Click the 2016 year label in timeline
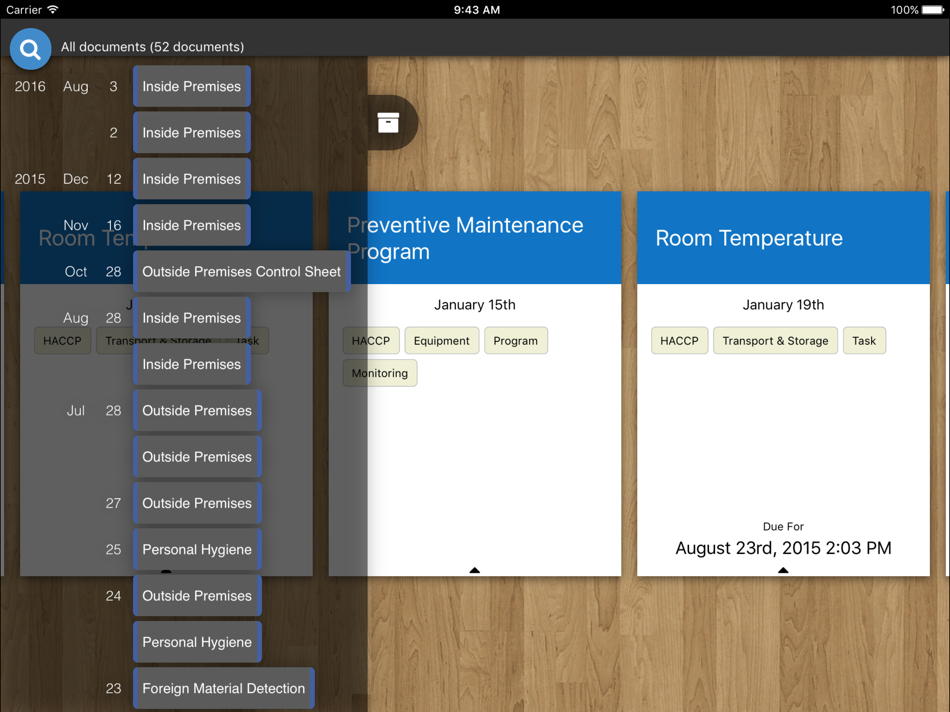 30,86
